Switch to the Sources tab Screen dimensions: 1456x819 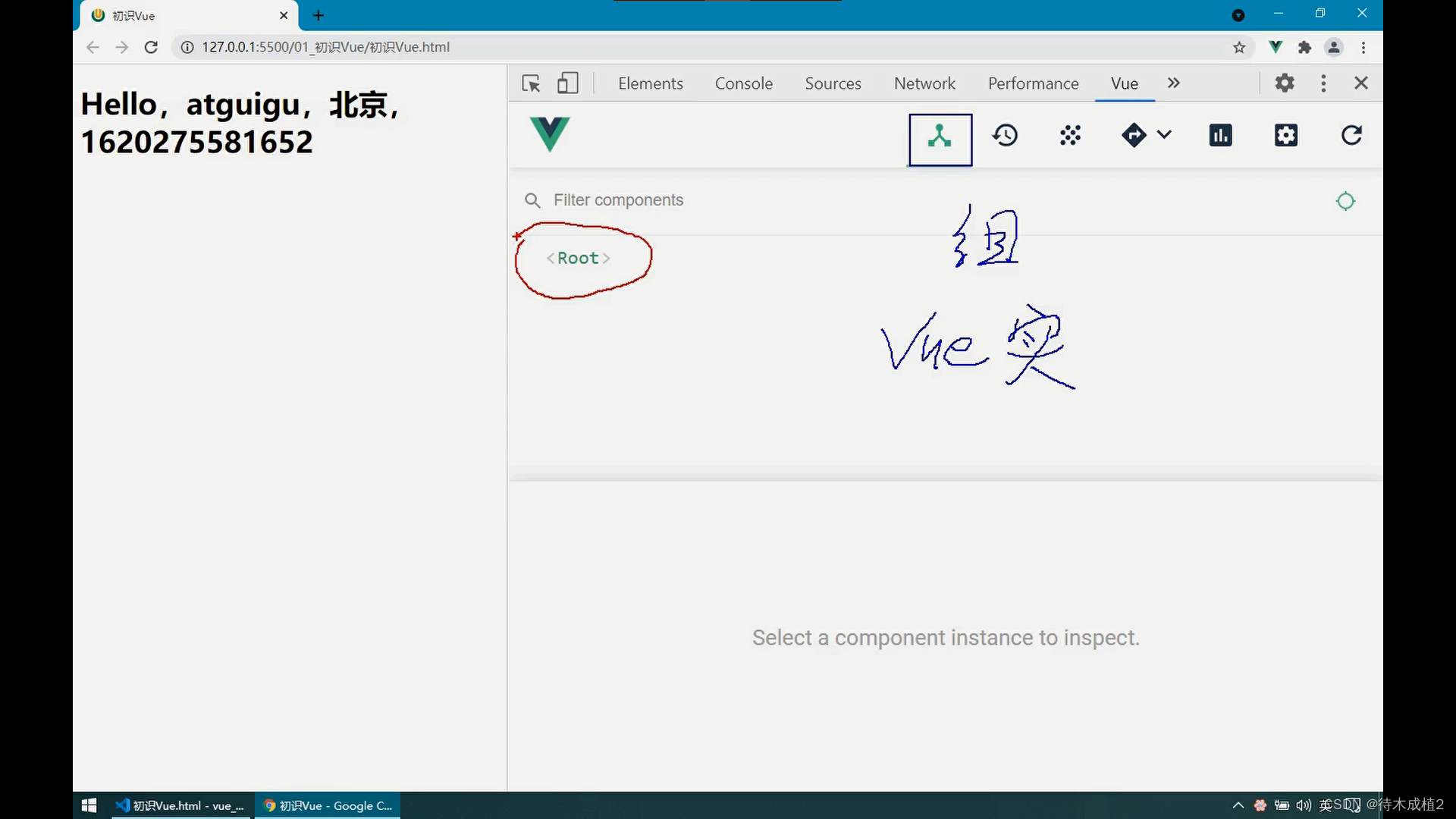pos(833,83)
